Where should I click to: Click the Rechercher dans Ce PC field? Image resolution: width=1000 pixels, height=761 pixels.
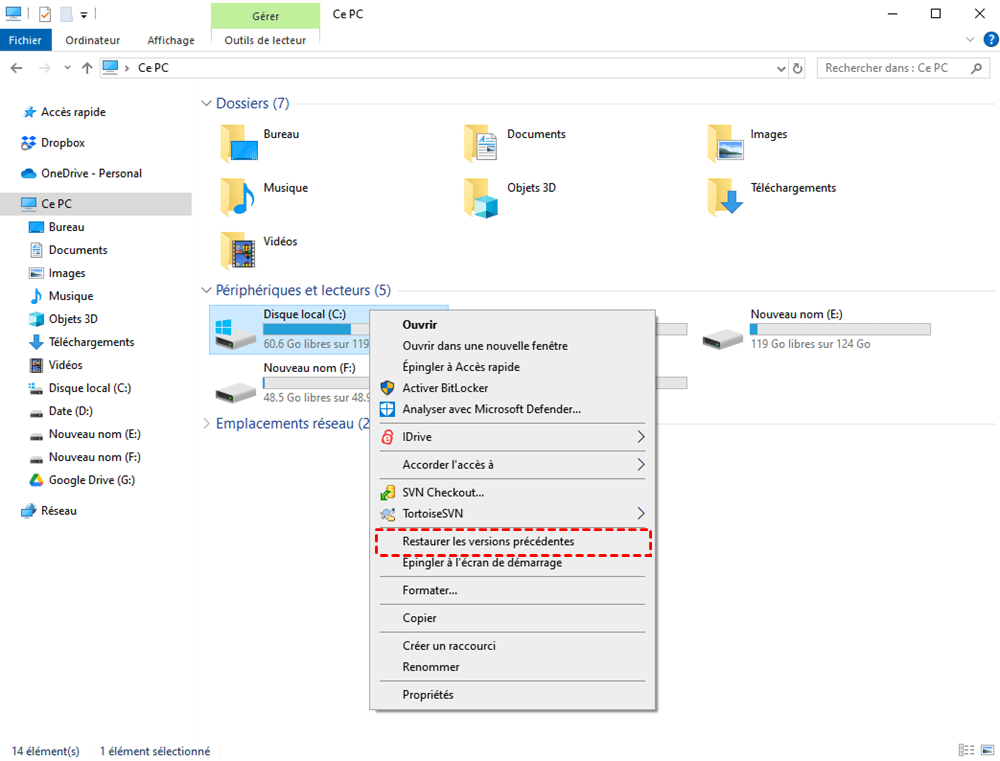(890, 68)
